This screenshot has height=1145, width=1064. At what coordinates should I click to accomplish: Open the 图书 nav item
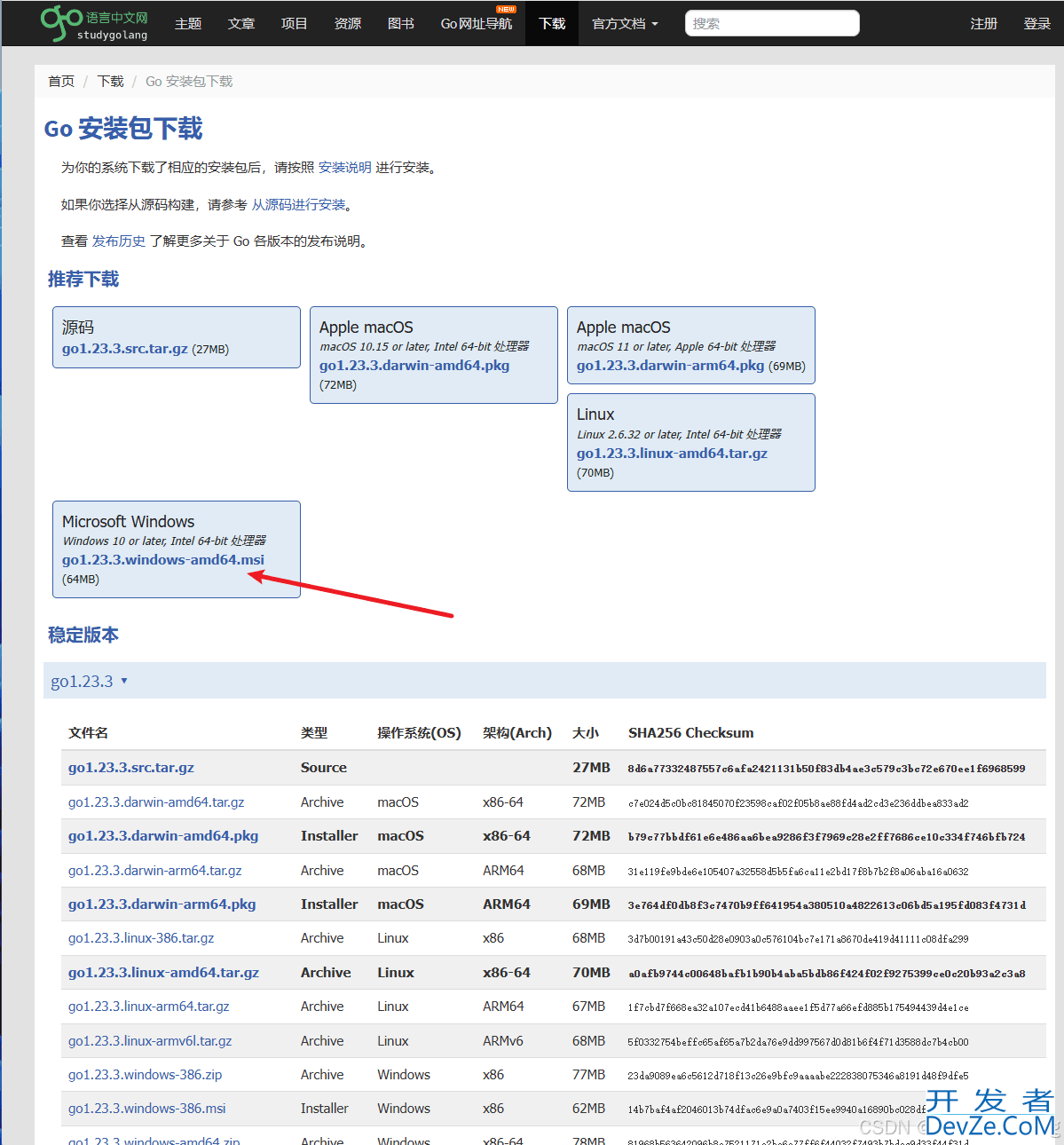click(401, 23)
